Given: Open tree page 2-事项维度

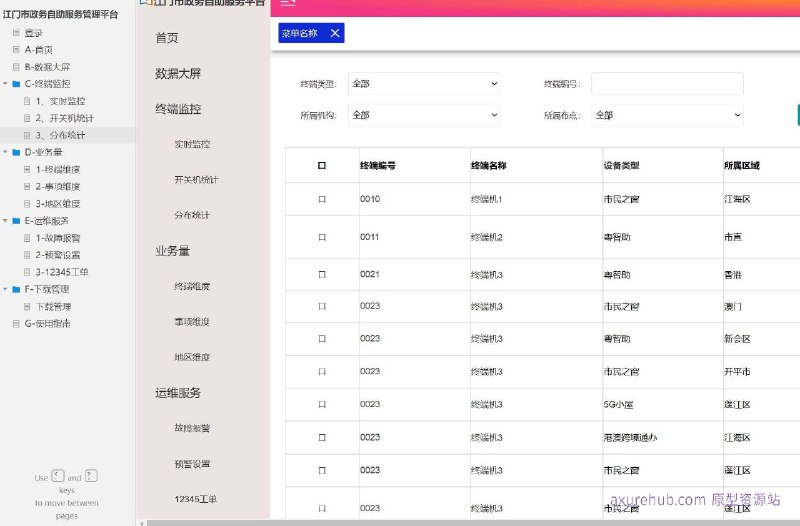Looking at the screenshot, I should 58,187.
